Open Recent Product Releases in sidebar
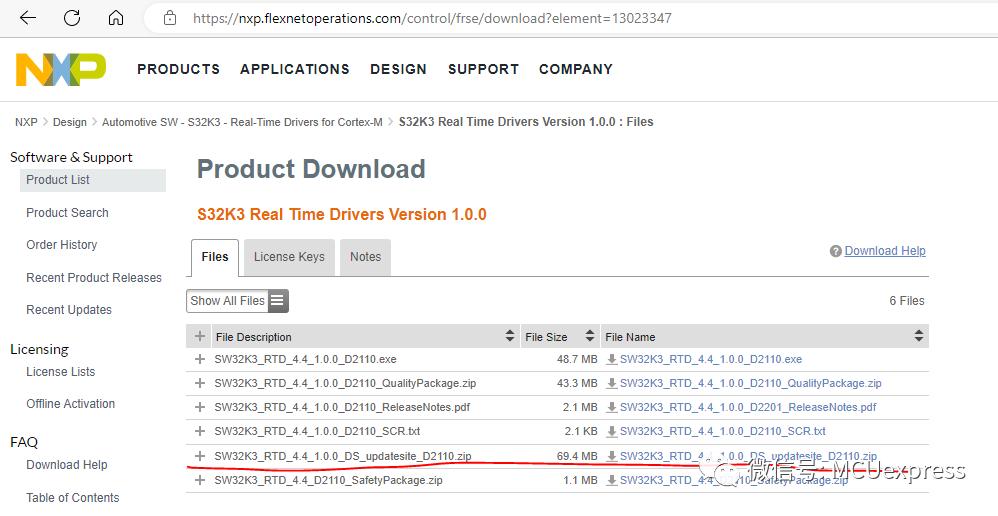Viewport: 998px width, 516px height. pos(94,278)
